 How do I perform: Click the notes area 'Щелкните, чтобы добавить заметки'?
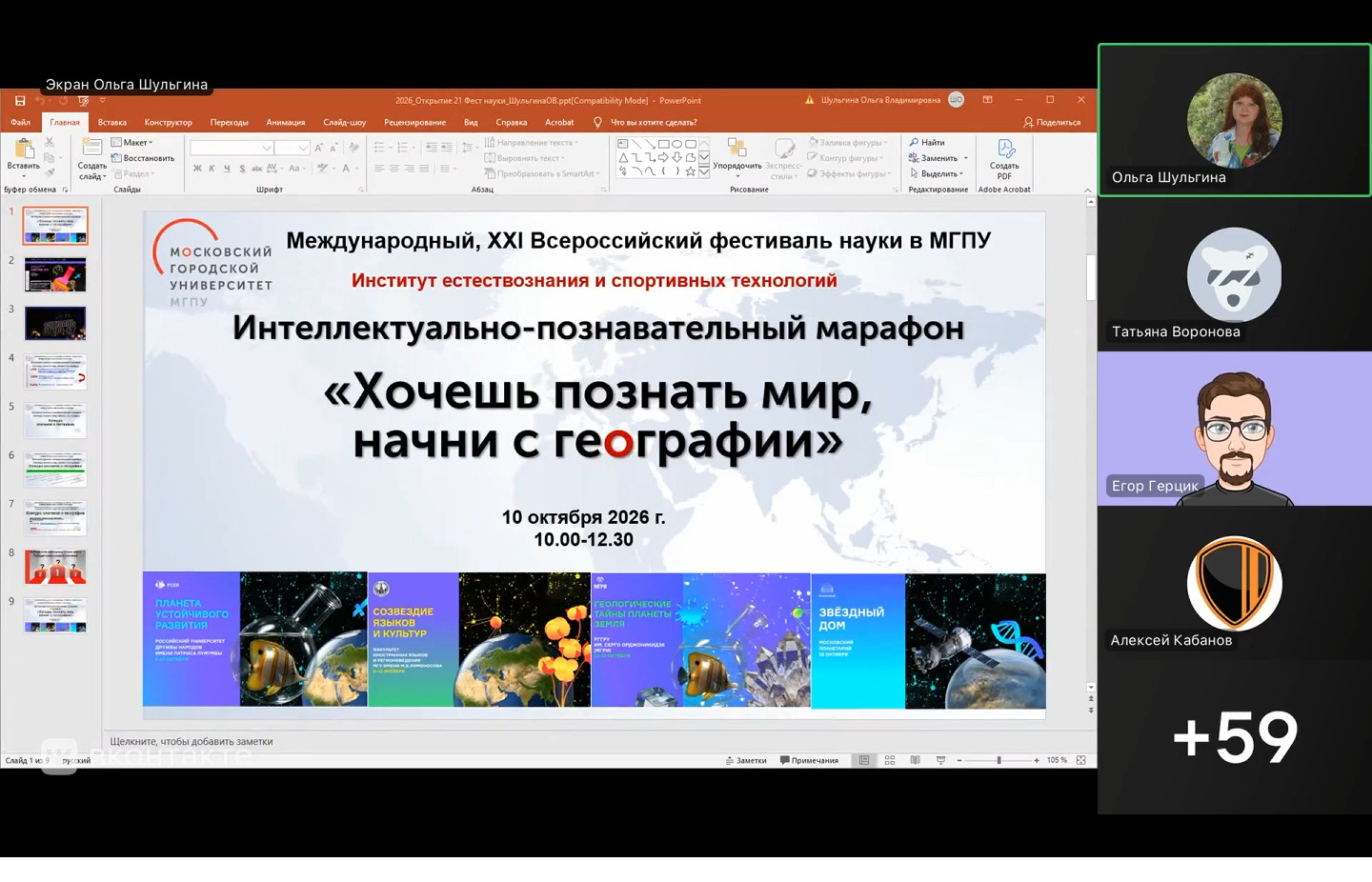click(x=192, y=741)
